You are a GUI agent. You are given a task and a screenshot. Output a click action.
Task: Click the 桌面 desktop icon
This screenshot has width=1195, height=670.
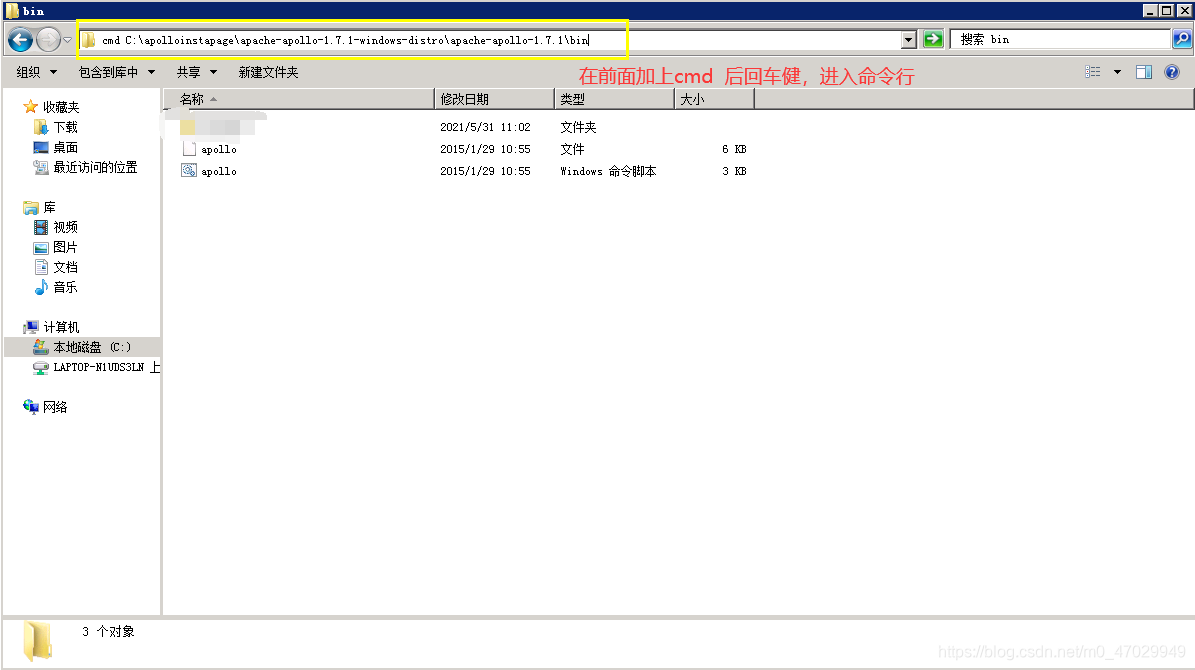[x=41, y=147]
